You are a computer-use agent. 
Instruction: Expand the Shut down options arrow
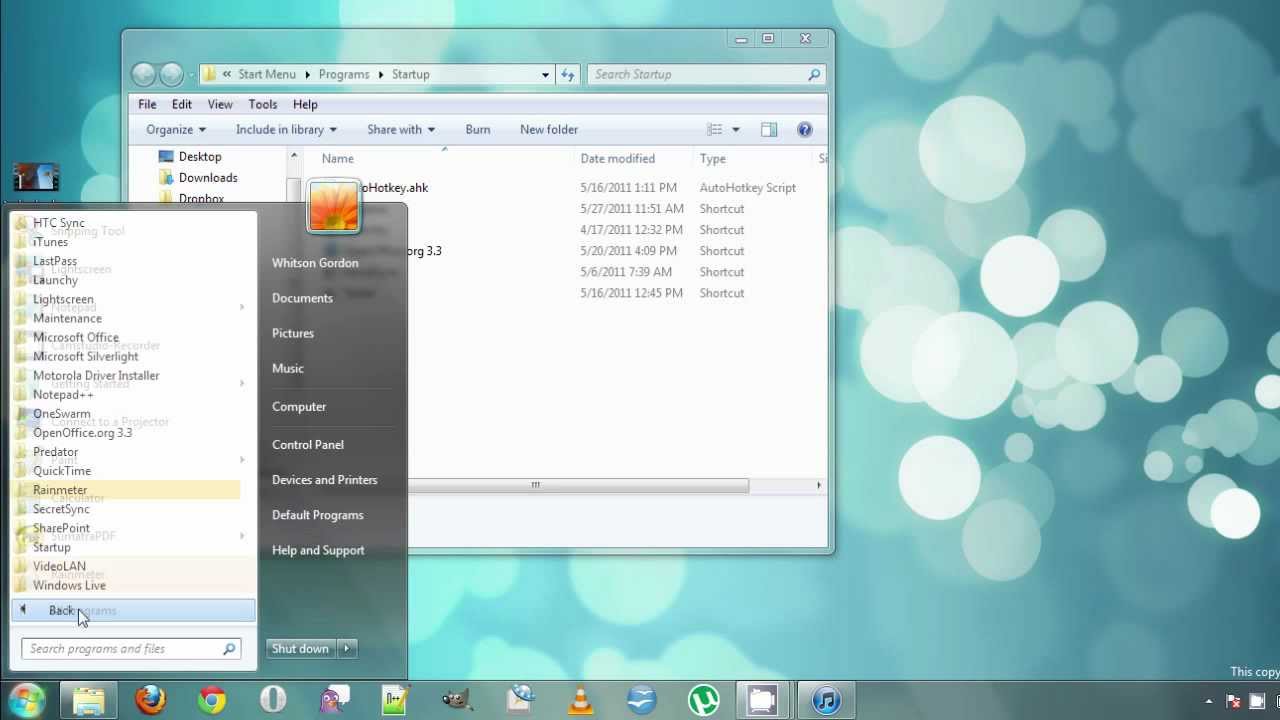347,648
